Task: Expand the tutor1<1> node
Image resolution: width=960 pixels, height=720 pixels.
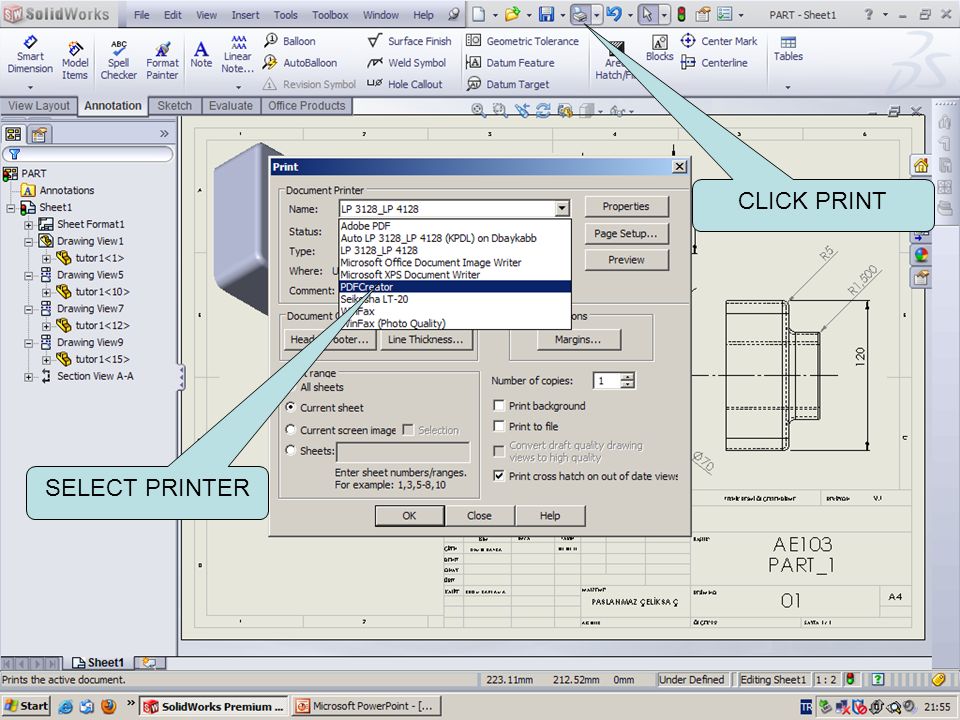Action: point(46,258)
